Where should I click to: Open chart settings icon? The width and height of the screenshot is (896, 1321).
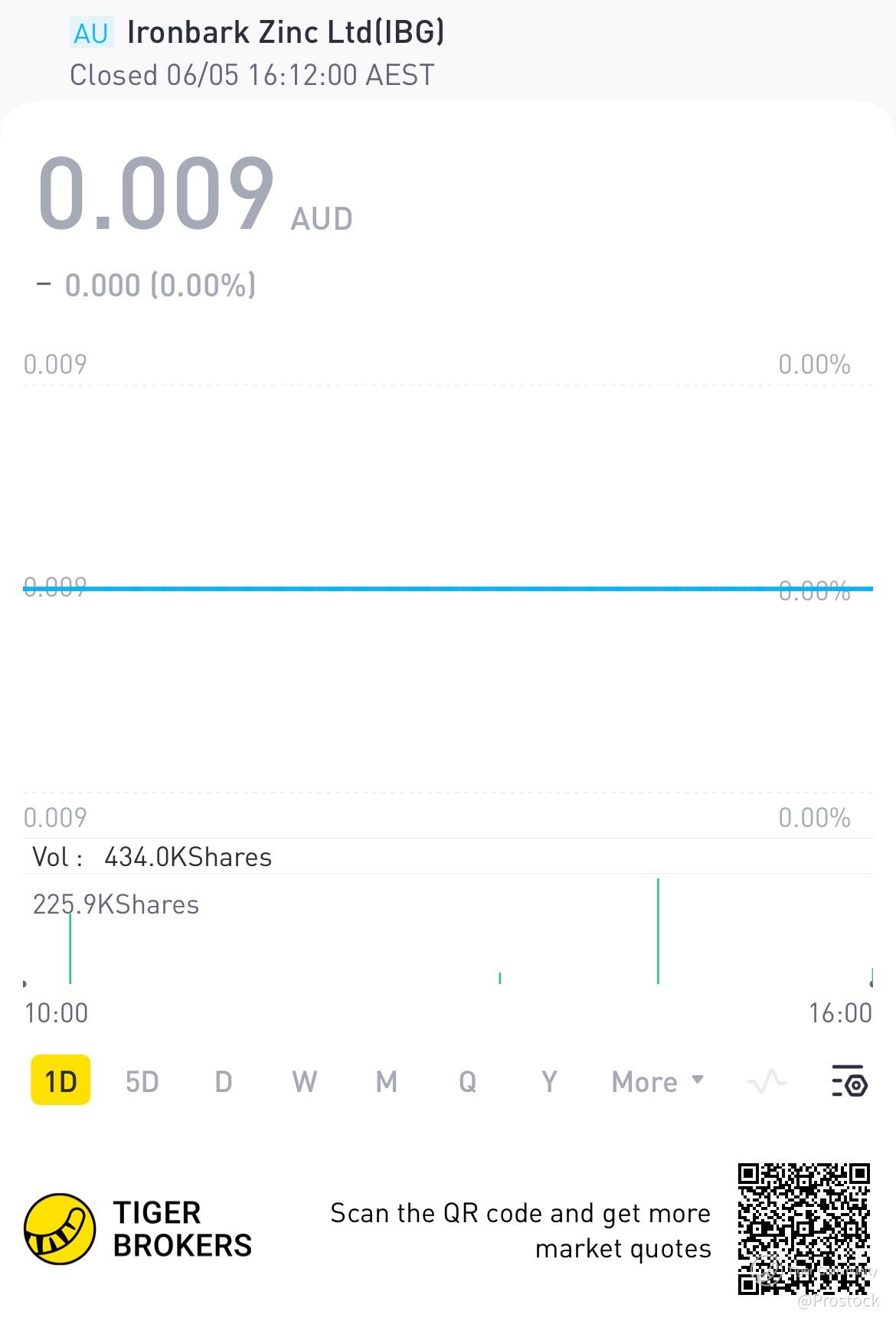click(849, 1081)
